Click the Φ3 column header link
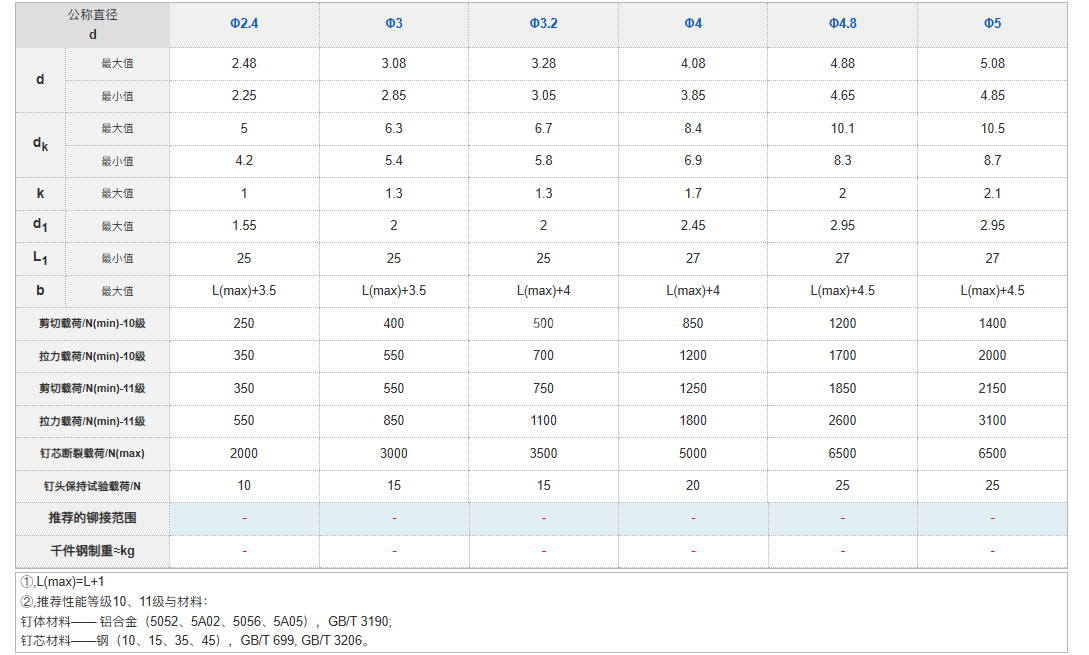This screenshot has width=1089, height=655. [x=394, y=23]
